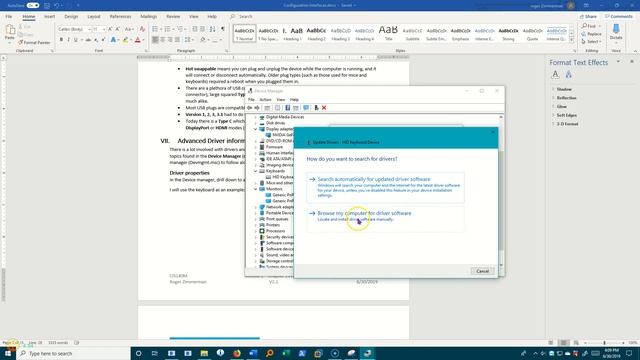Toggle italic formatting in Word
Viewport: 640px width, 360px height.
click(68, 40)
